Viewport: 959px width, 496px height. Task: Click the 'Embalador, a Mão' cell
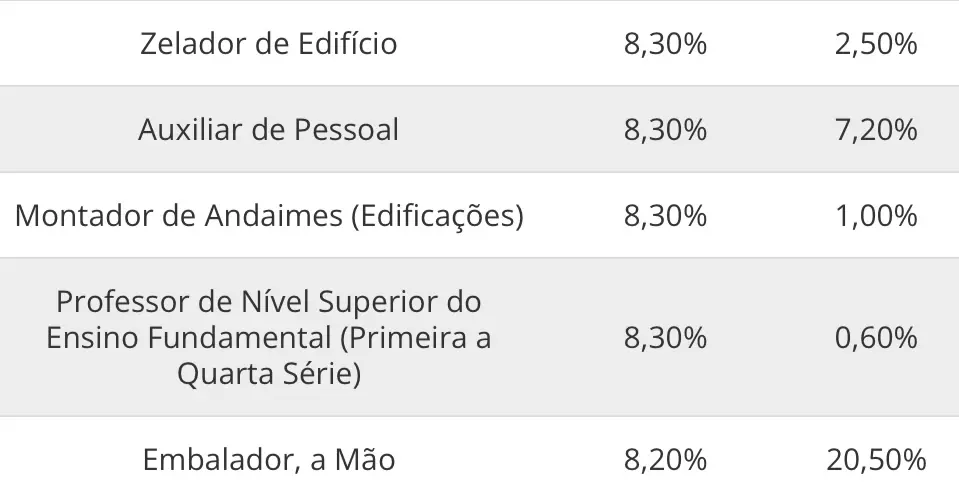(269, 460)
